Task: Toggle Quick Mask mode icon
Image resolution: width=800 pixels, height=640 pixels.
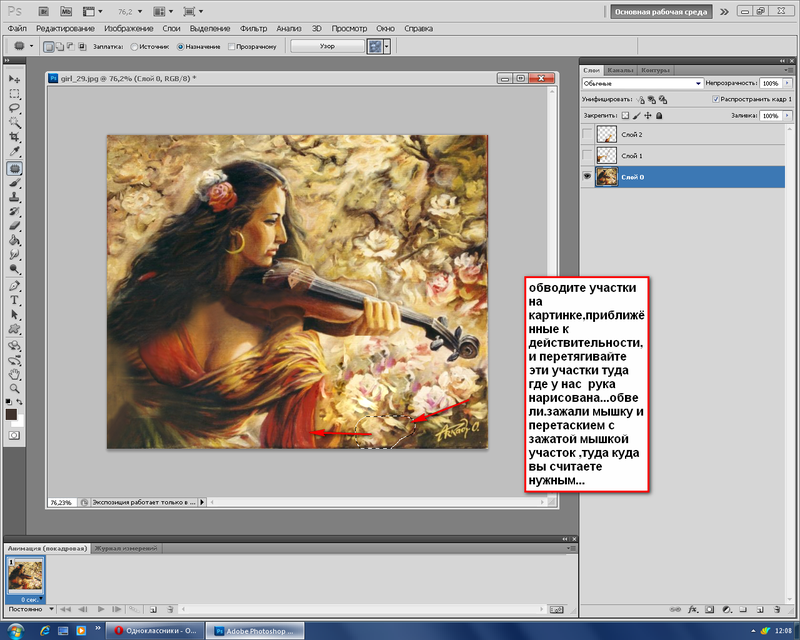Action: pos(14,435)
